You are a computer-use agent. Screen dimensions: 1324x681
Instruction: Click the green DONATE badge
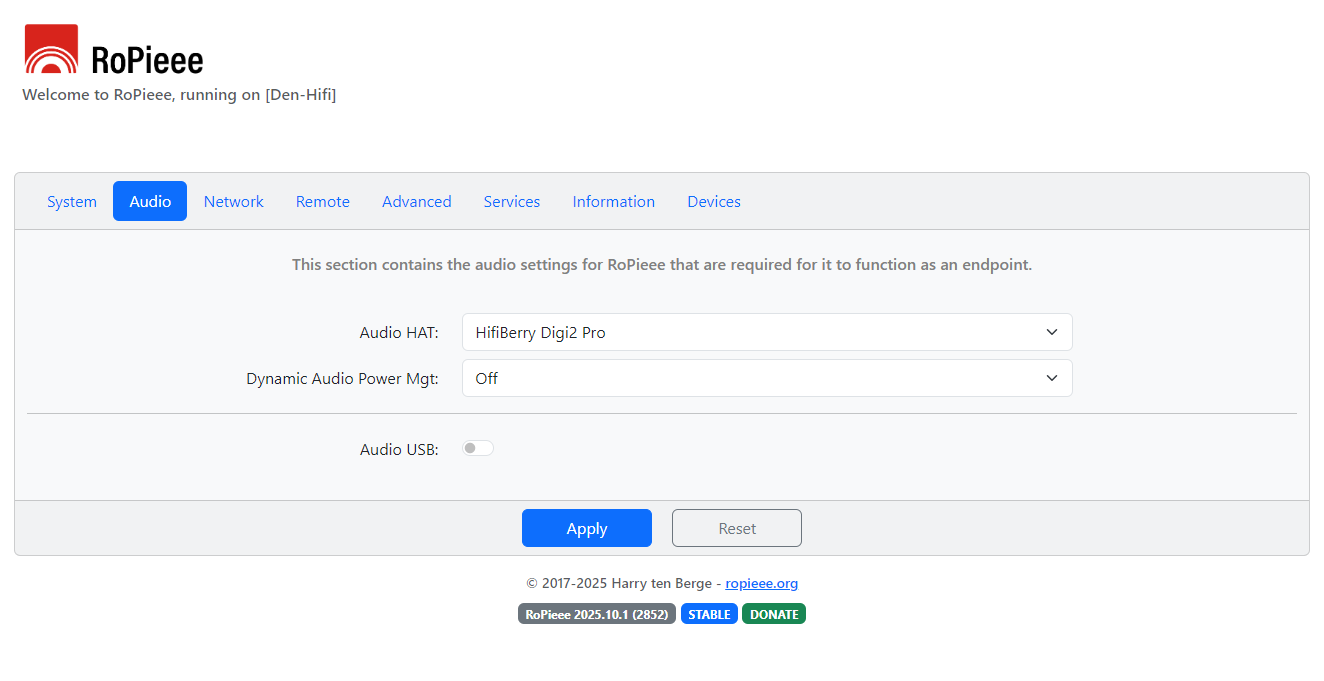click(x=773, y=614)
